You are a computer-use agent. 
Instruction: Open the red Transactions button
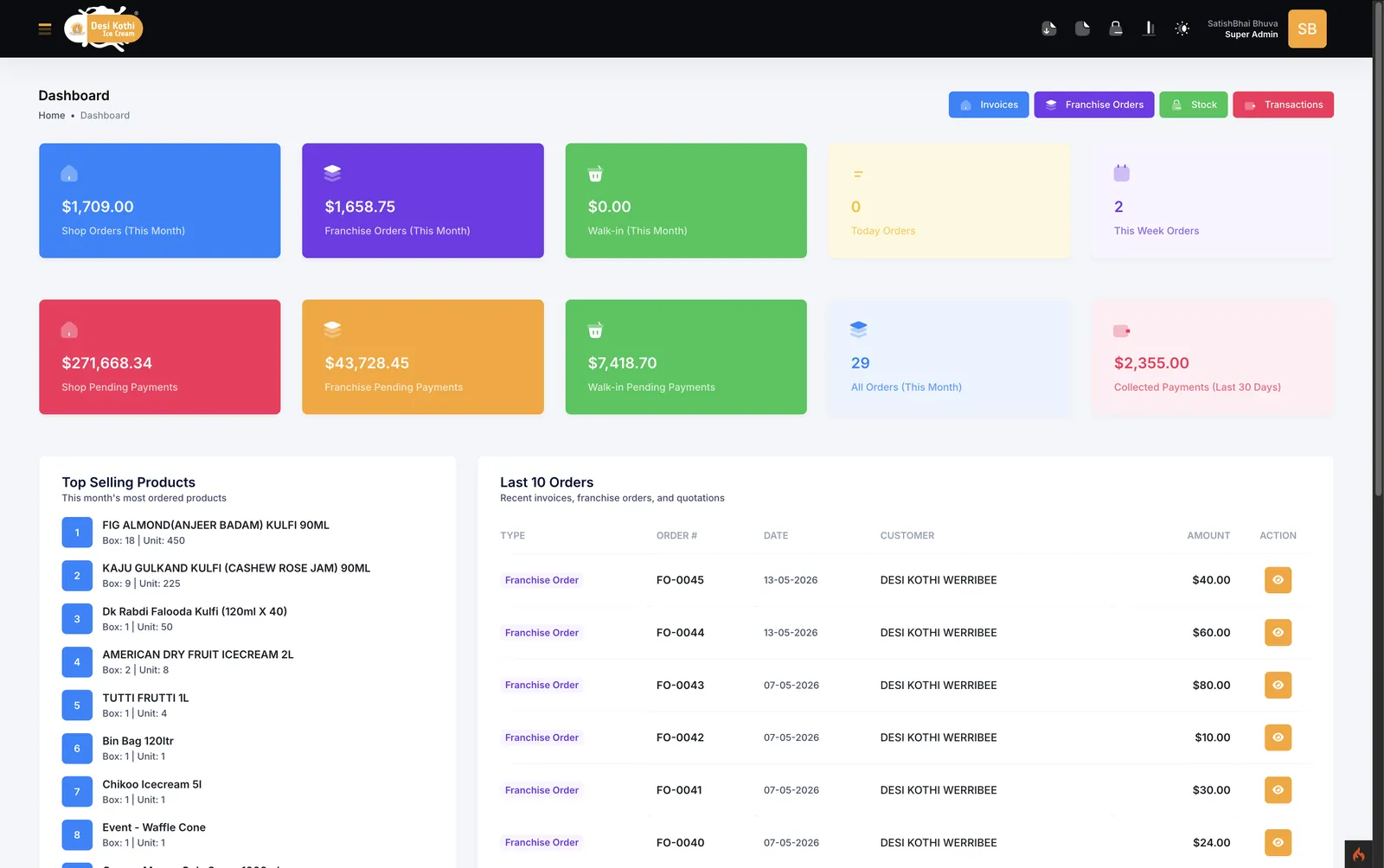pyautogui.click(x=1284, y=105)
